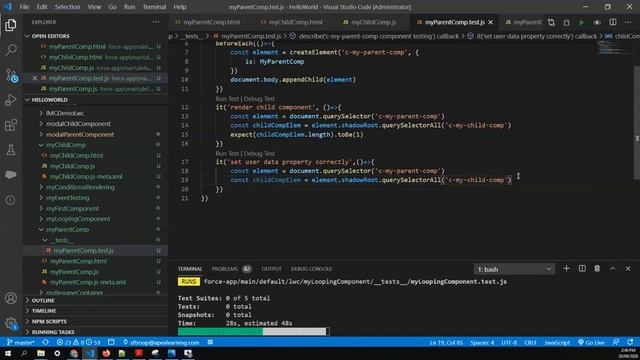The width and height of the screenshot is (640, 360).
Task: Click Spaces: 4 indentation setting
Action: [482, 342]
